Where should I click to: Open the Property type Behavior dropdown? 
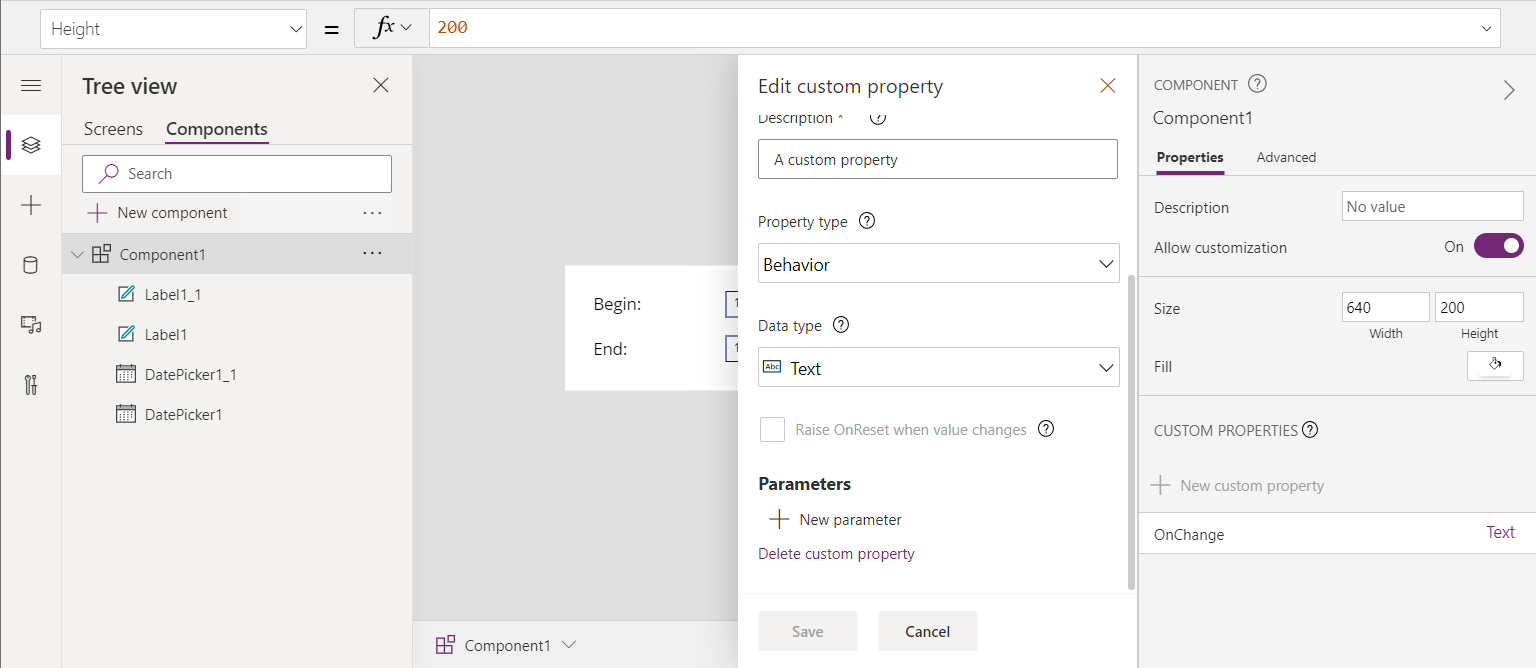tap(938, 264)
